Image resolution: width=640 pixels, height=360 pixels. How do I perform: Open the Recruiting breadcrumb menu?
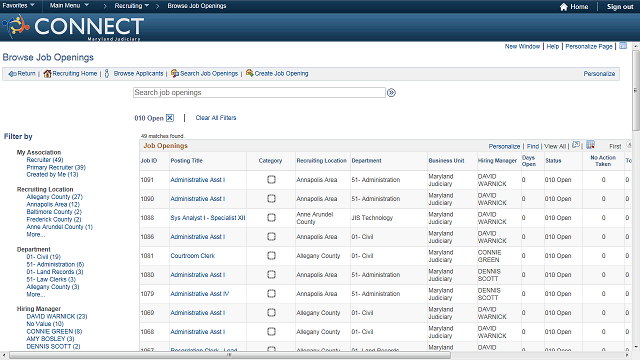click(x=131, y=6)
